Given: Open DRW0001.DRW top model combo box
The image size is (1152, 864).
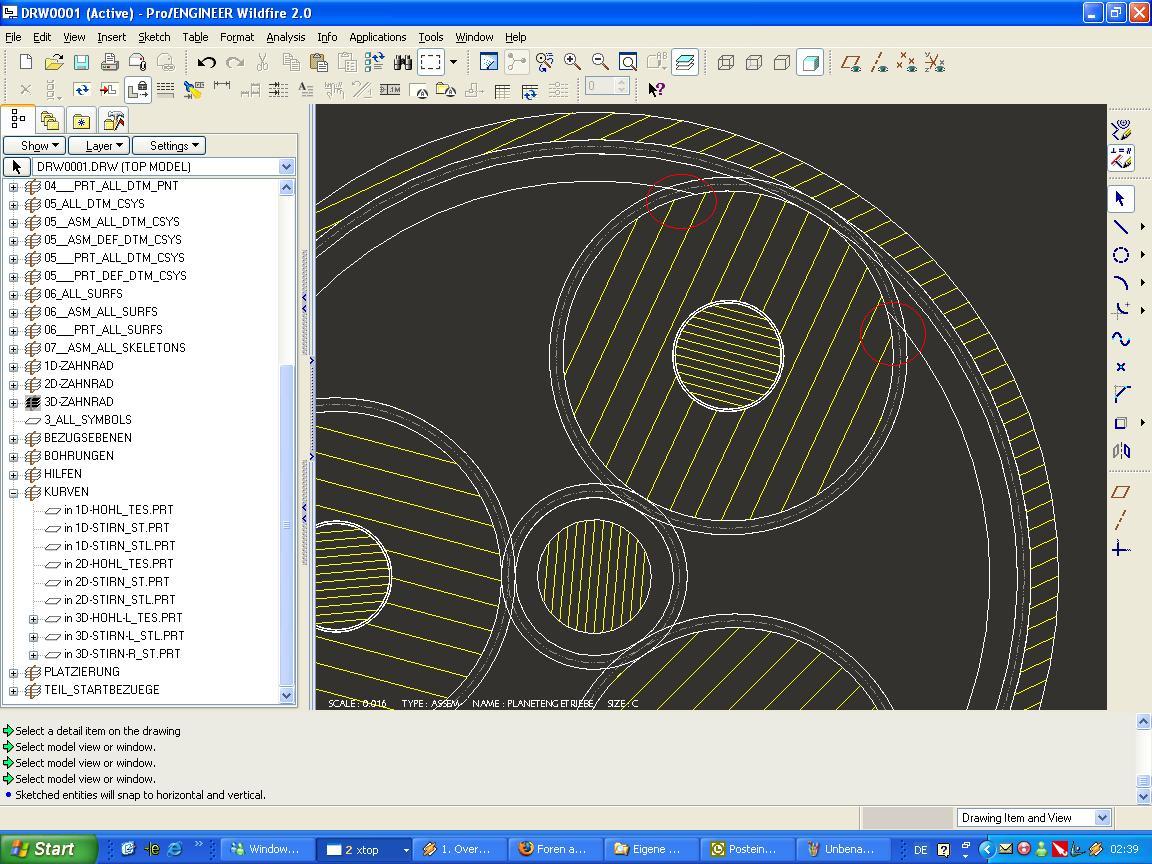Looking at the screenshot, I should [x=287, y=167].
